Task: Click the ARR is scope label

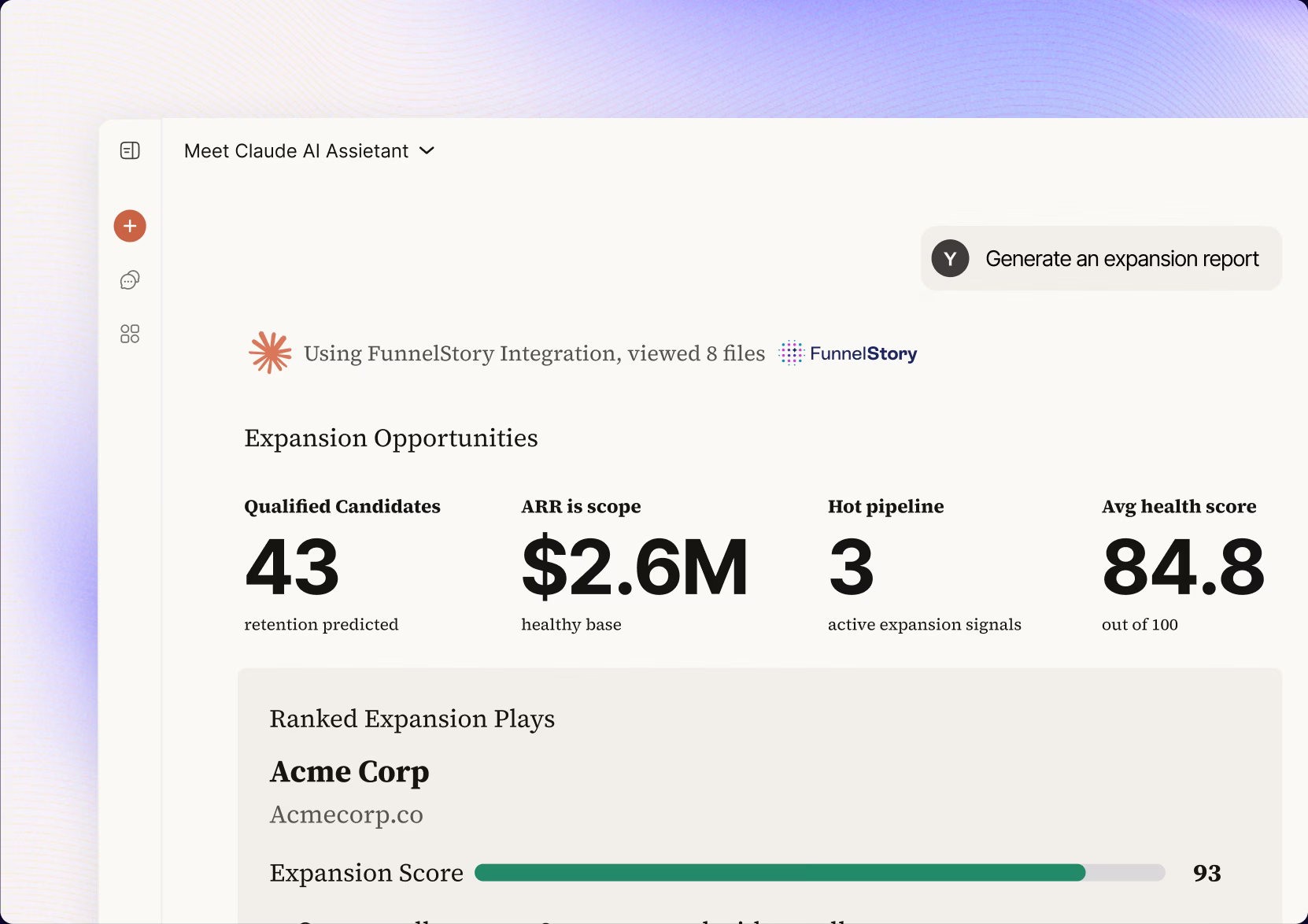Action: point(581,506)
